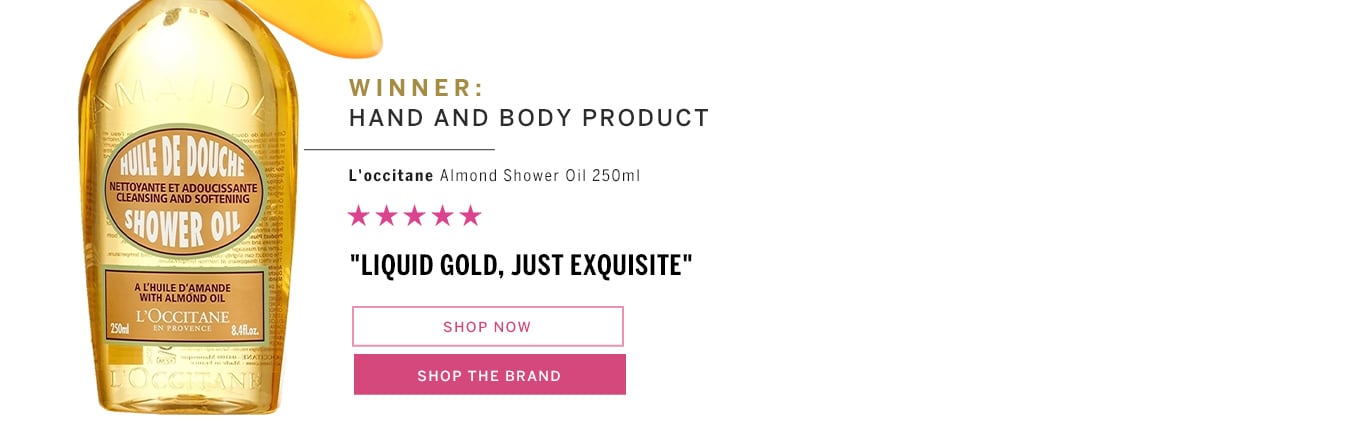Click the 8.4 fl.oz. text on label
This screenshot has height=429, width=1366.
(246, 328)
